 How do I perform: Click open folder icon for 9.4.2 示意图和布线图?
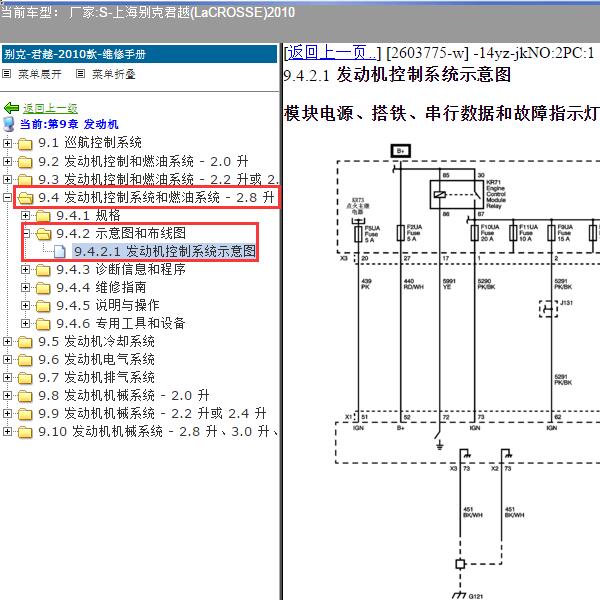pyautogui.click(x=43, y=233)
